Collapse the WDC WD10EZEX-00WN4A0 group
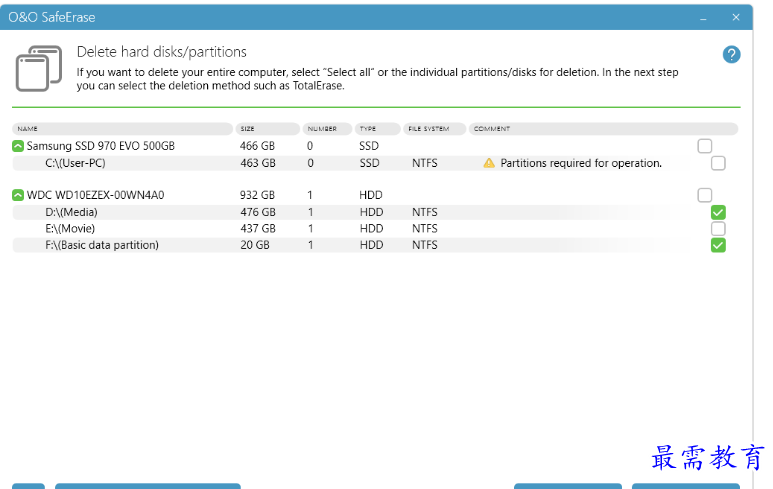Image resolution: width=773 pixels, height=489 pixels. click(18, 195)
